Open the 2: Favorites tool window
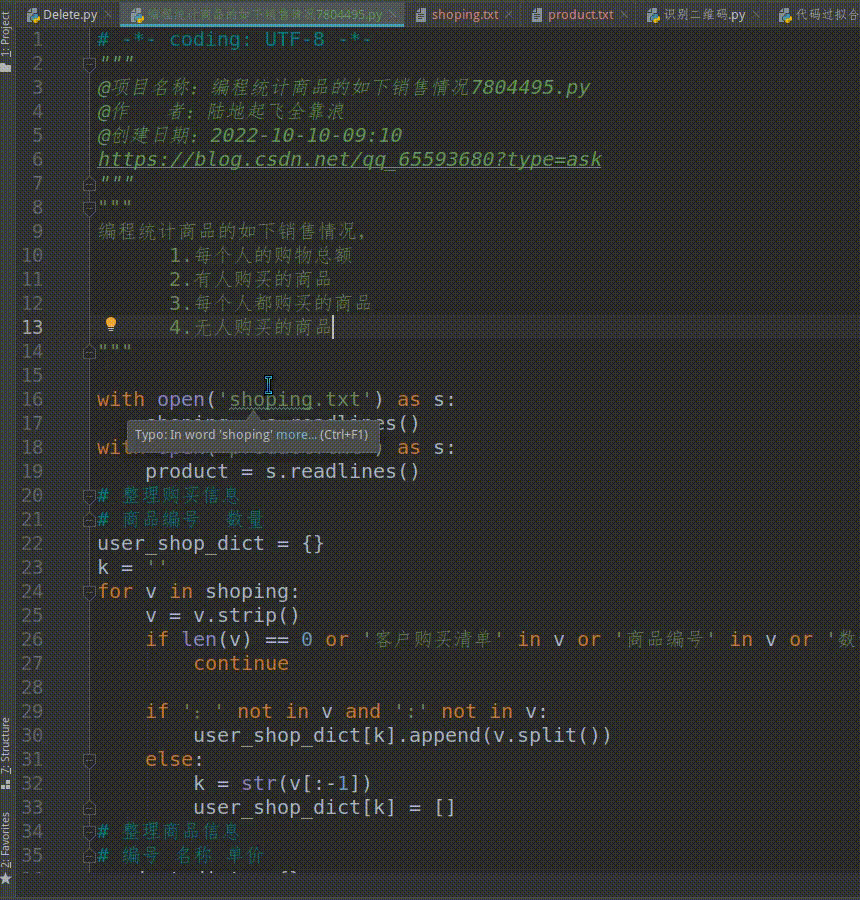Image resolution: width=860 pixels, height=900 pixels. pos(6,847)
